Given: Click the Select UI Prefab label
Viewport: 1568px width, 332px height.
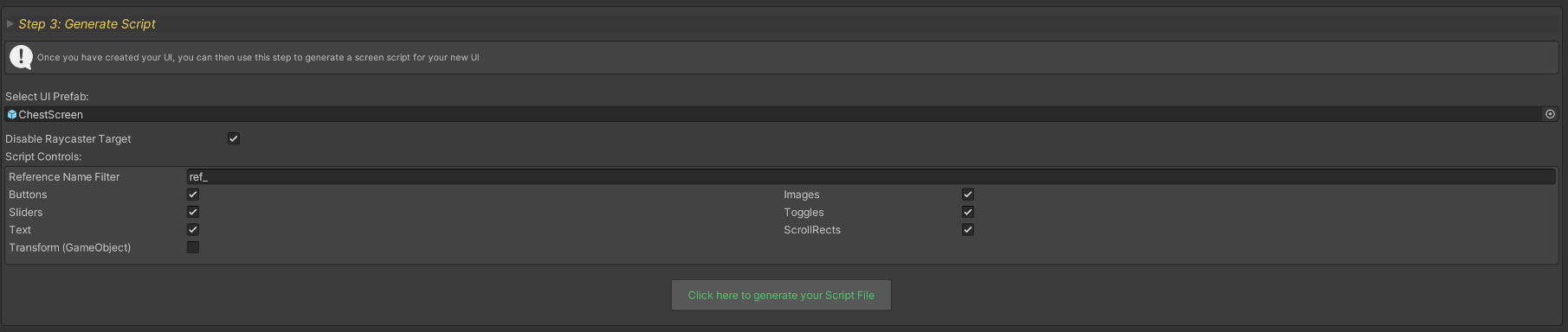Looking at the screenshot, I should 47,96.
